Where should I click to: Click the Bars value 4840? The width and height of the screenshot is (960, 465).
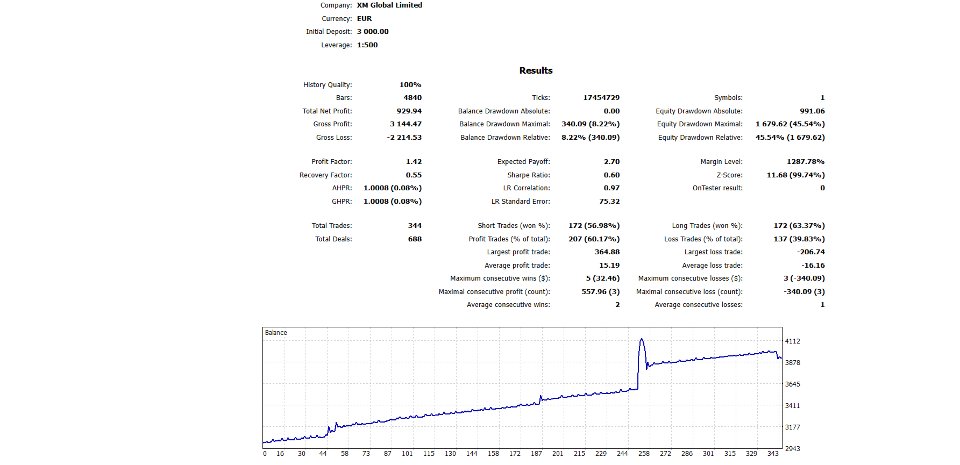413,98
